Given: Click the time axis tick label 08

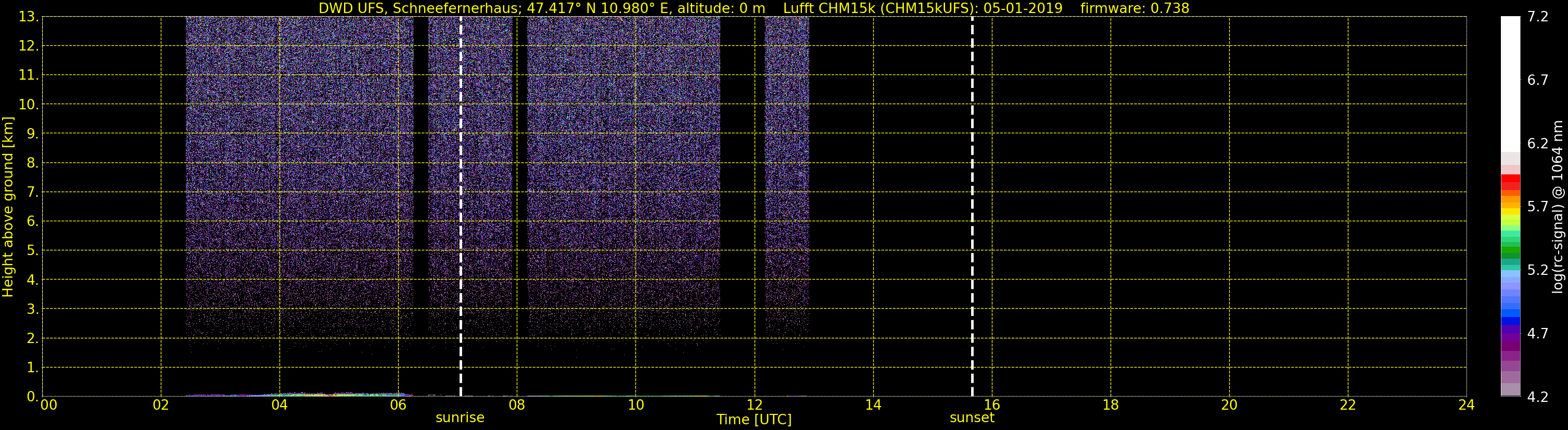Looking at the screenshot, I should point(517,405).
